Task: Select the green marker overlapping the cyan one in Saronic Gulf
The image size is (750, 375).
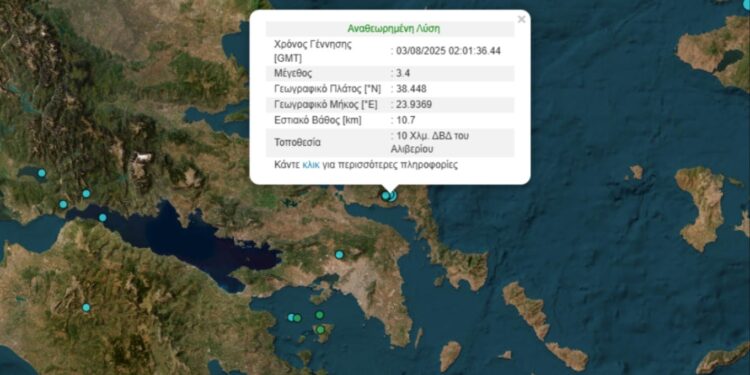Action: click(298, 318)
